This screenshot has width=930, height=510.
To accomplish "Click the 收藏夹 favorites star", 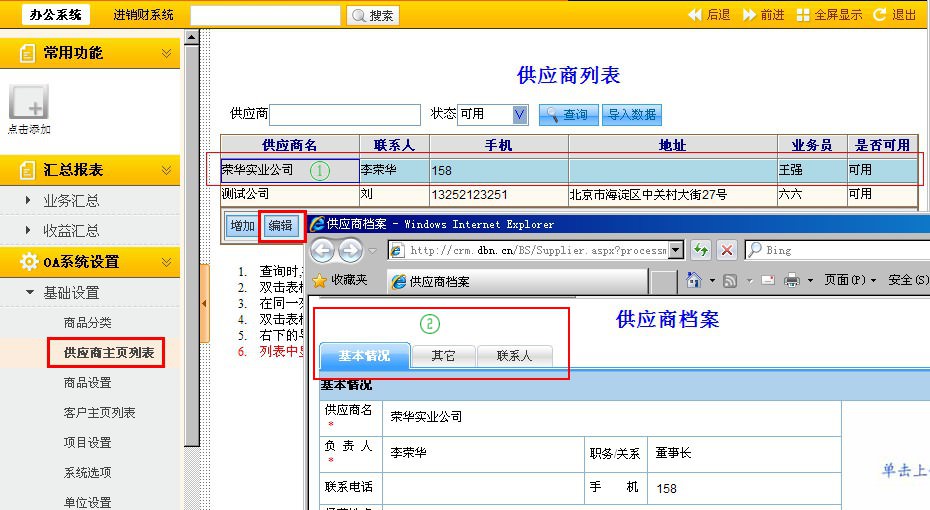I will (x=321, y=280).
